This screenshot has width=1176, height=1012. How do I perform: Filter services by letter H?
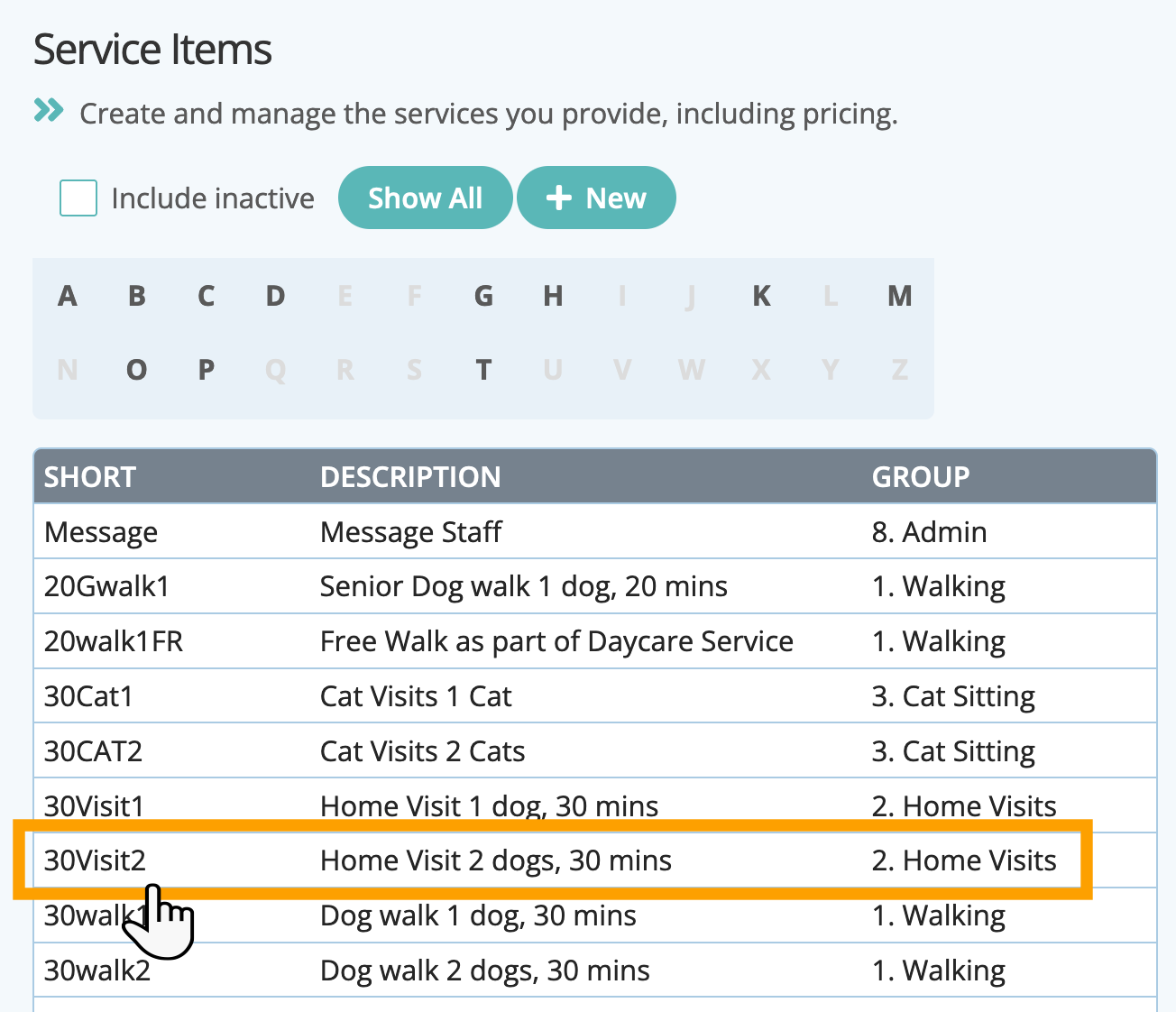coord(553,296)
